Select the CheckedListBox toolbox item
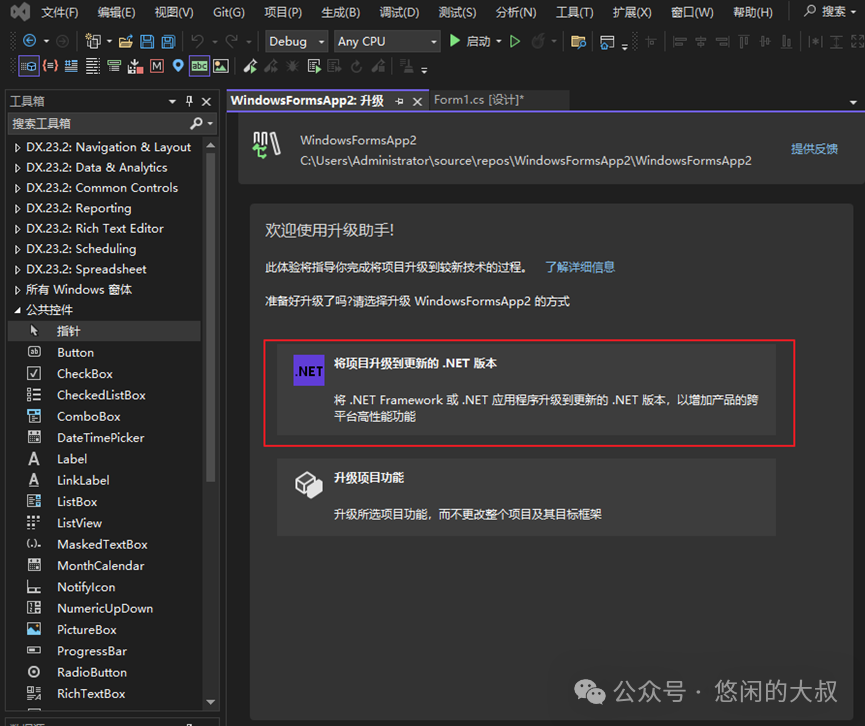This screenshot has height=726, width=865. tap(101, 395)
